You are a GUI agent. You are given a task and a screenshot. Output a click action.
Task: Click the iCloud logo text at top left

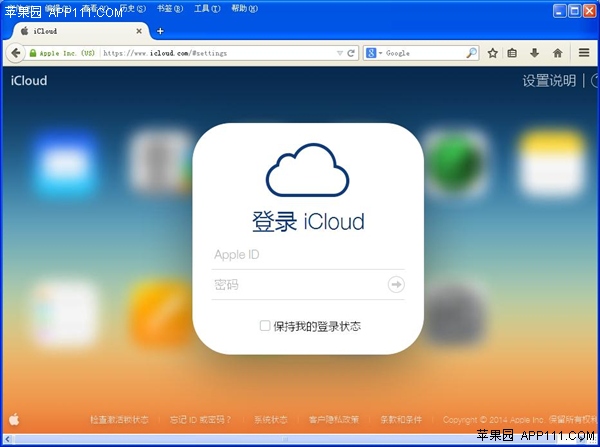click(29, 81)
